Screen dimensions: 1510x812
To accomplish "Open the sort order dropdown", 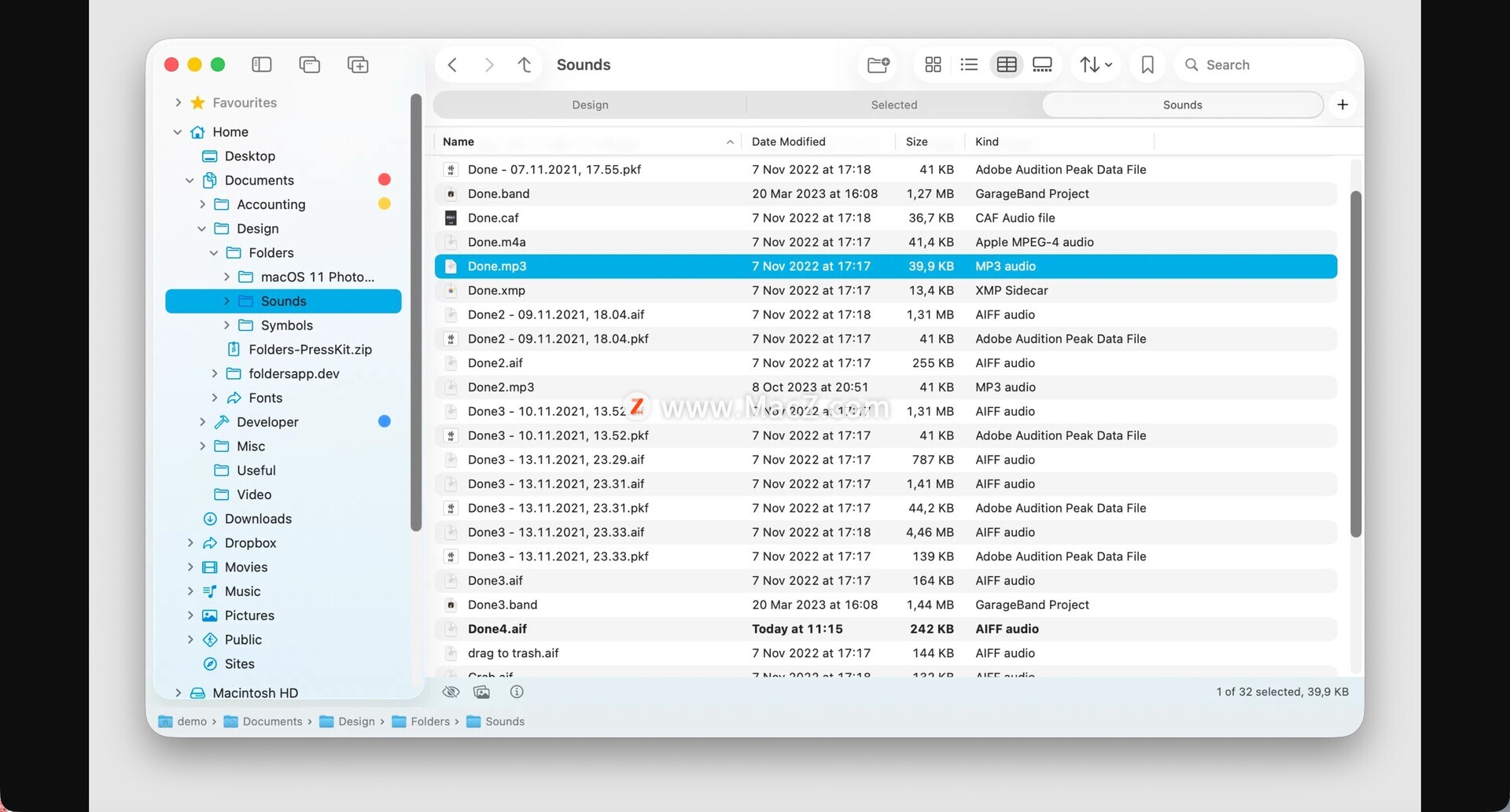I will (x=1096, y=64).
